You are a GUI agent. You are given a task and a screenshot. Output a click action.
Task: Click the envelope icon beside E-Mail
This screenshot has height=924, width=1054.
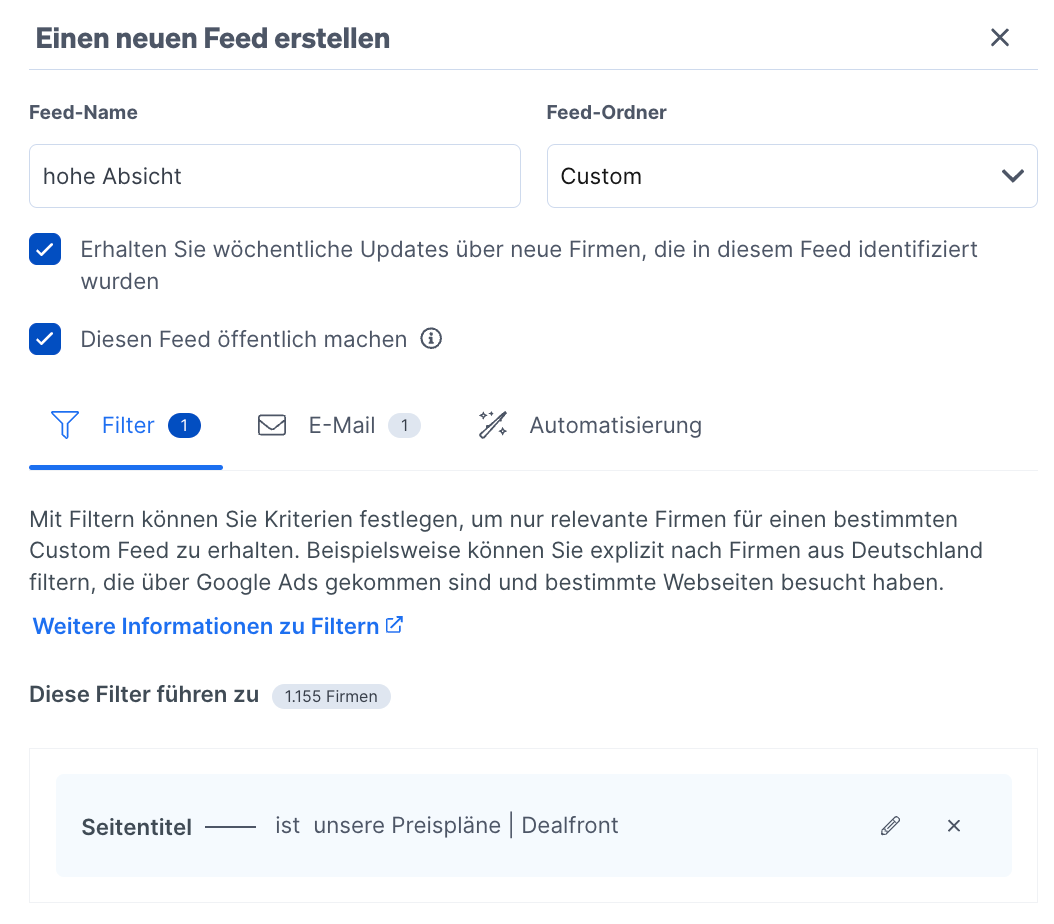click(x=271, y=425)
